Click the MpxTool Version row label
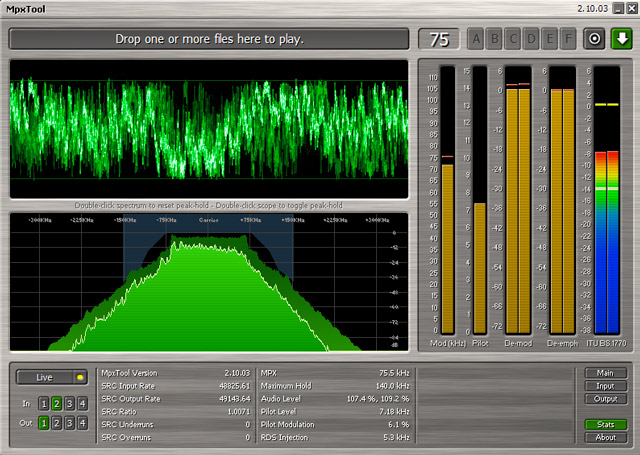Viewport: 640px width, 455px height. (x=129, y=373)
